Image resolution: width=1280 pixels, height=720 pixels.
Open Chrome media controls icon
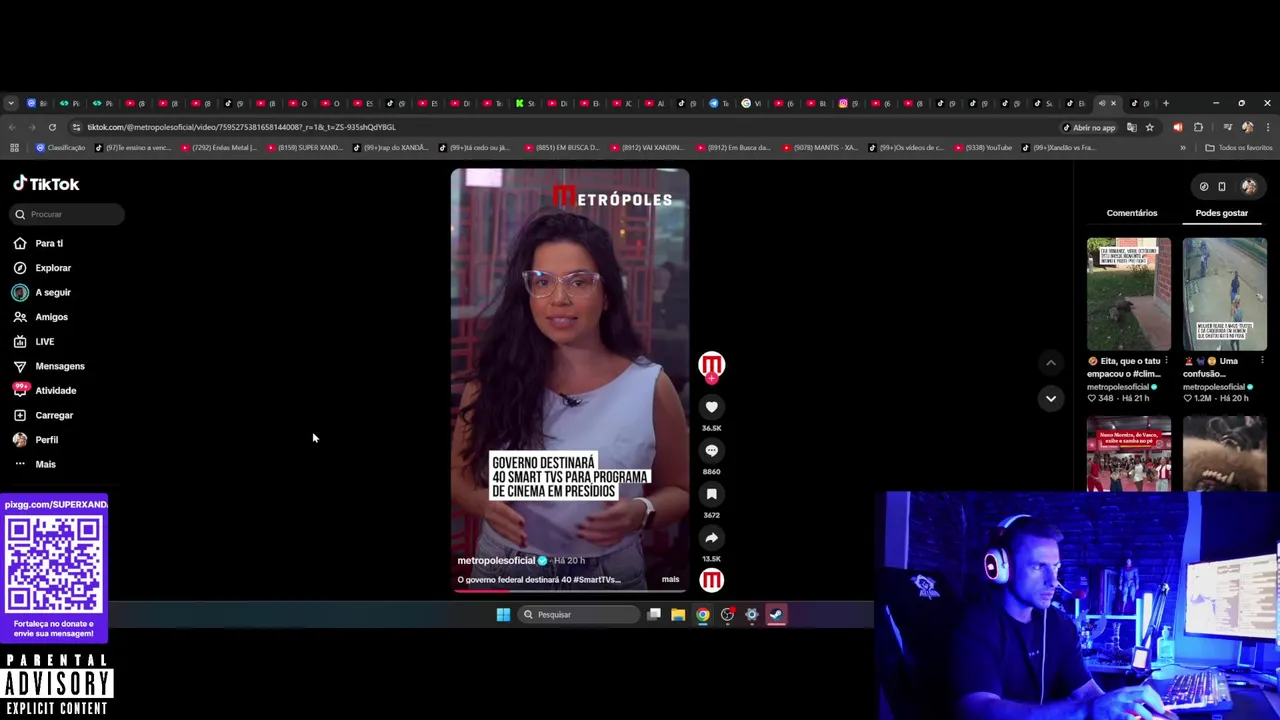1227,127
